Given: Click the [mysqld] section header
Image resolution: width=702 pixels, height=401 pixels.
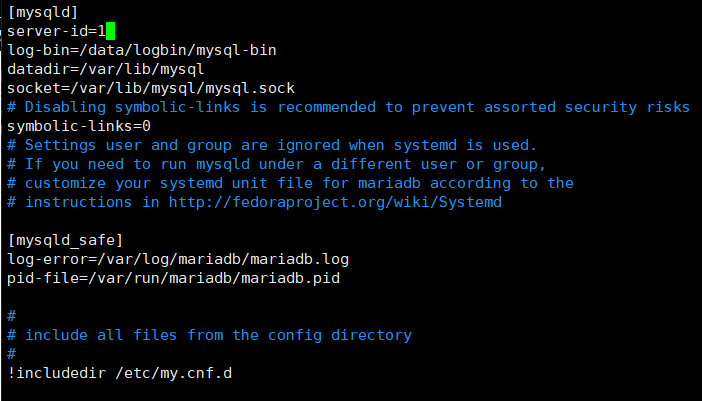Looking at the screenshot, I should 43,12.
